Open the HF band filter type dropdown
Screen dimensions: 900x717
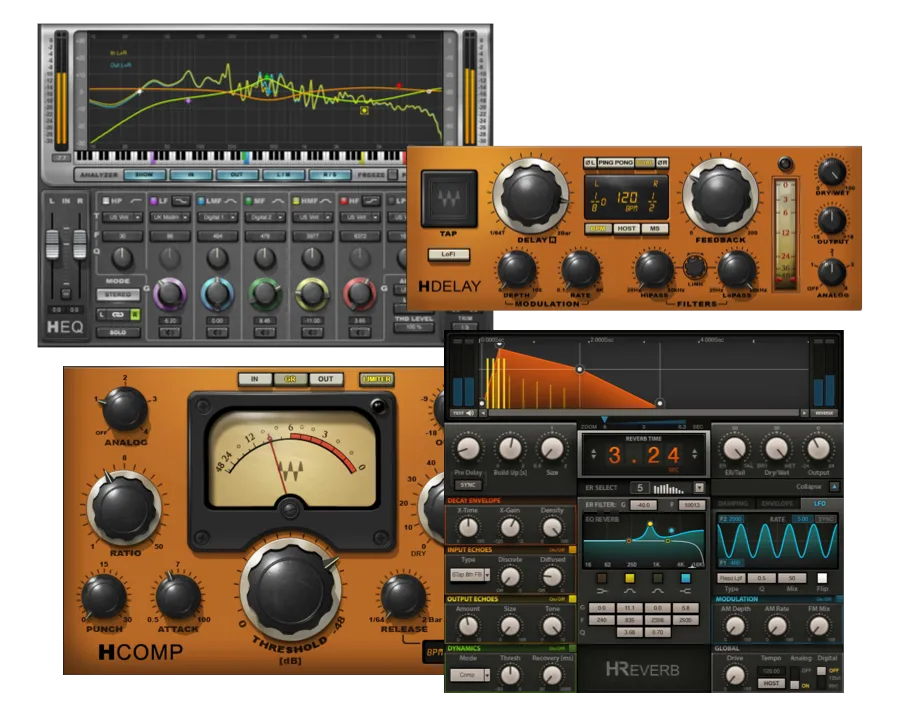[x=359, y=218]
